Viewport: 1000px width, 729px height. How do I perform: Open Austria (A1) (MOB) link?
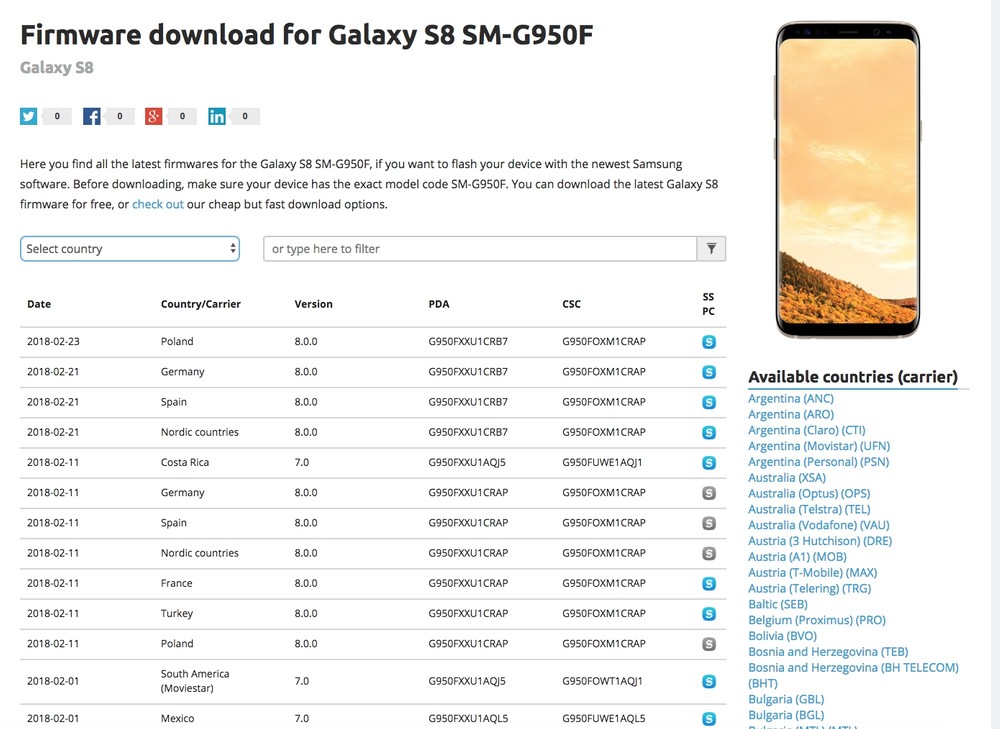[x=797, y=557]
